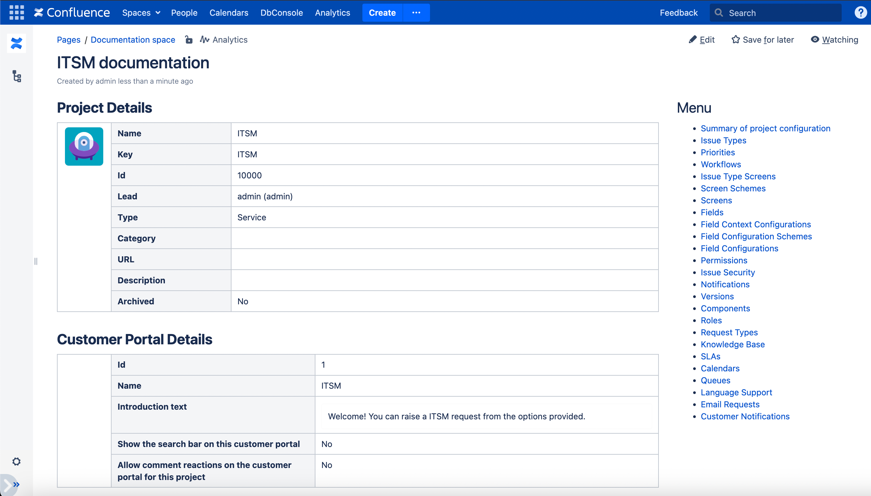The height and width of the screenshot is (496, 871).
Task: Click the Confluence logo in header
Action: click(x=72, y=12)
